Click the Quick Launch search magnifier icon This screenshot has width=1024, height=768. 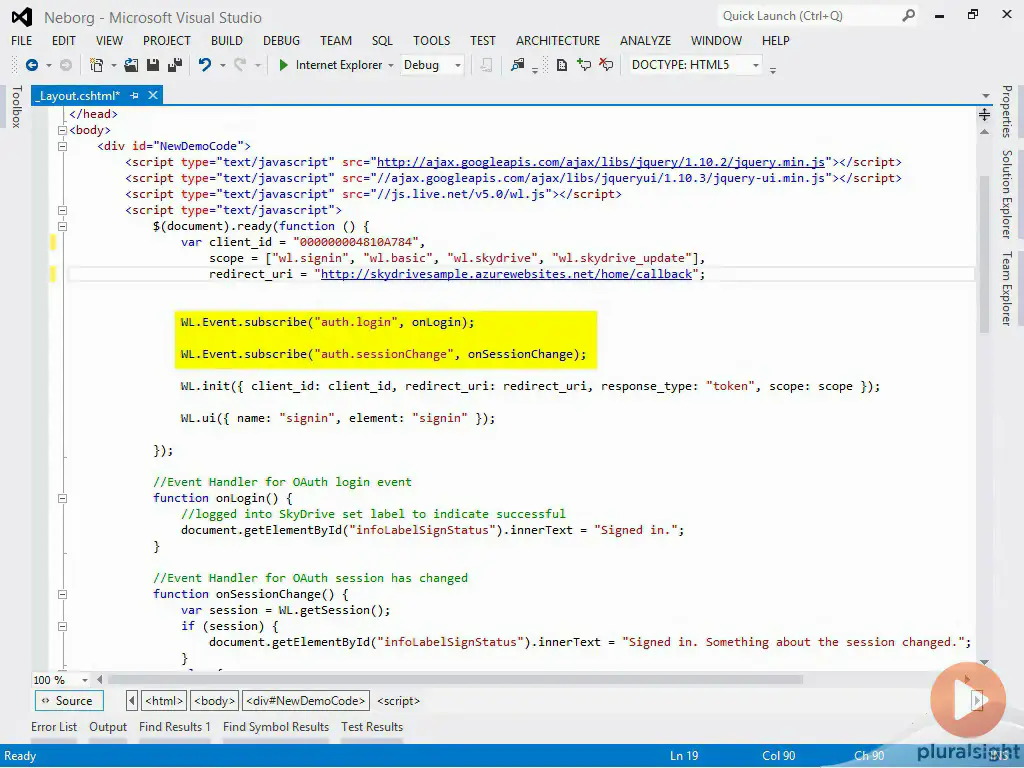(908, 16)
